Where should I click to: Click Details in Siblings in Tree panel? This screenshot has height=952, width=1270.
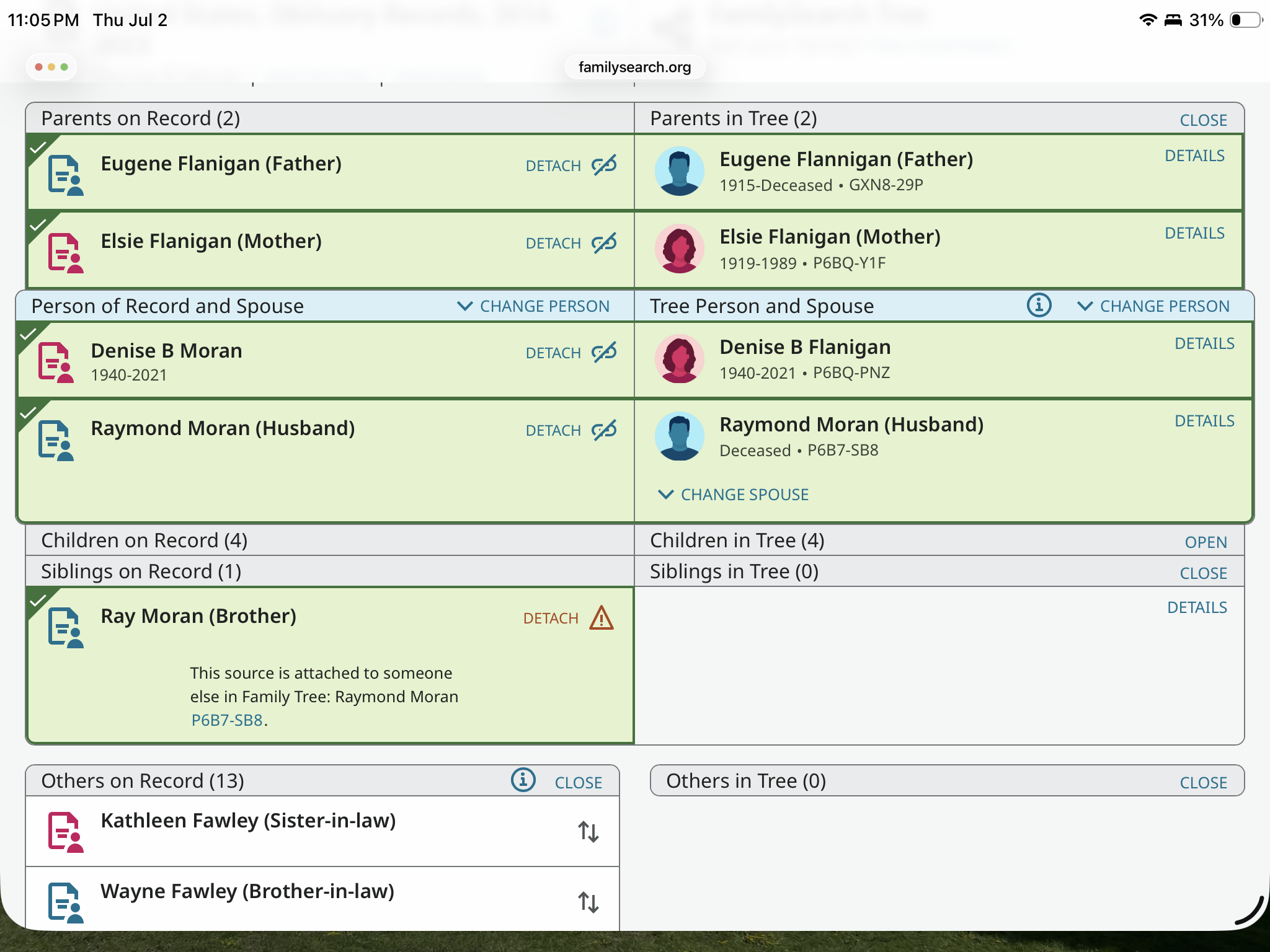point(1197,607)
